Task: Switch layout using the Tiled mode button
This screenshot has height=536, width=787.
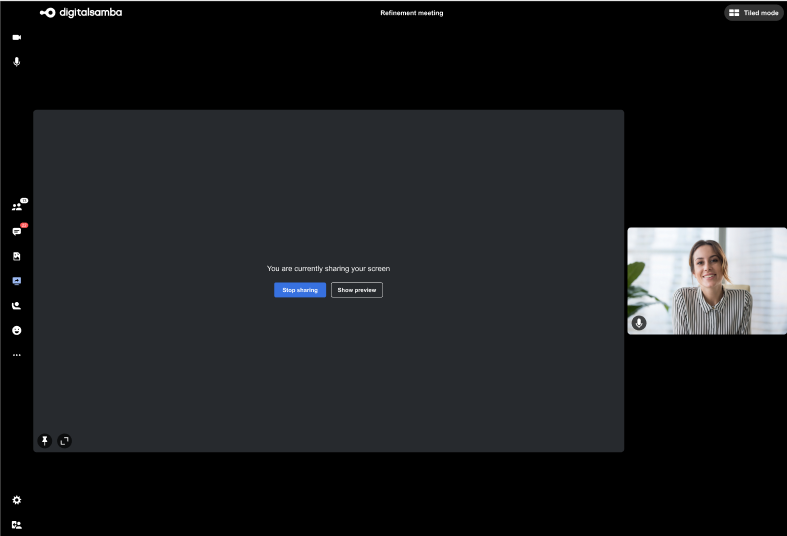Action: [754, 13]
